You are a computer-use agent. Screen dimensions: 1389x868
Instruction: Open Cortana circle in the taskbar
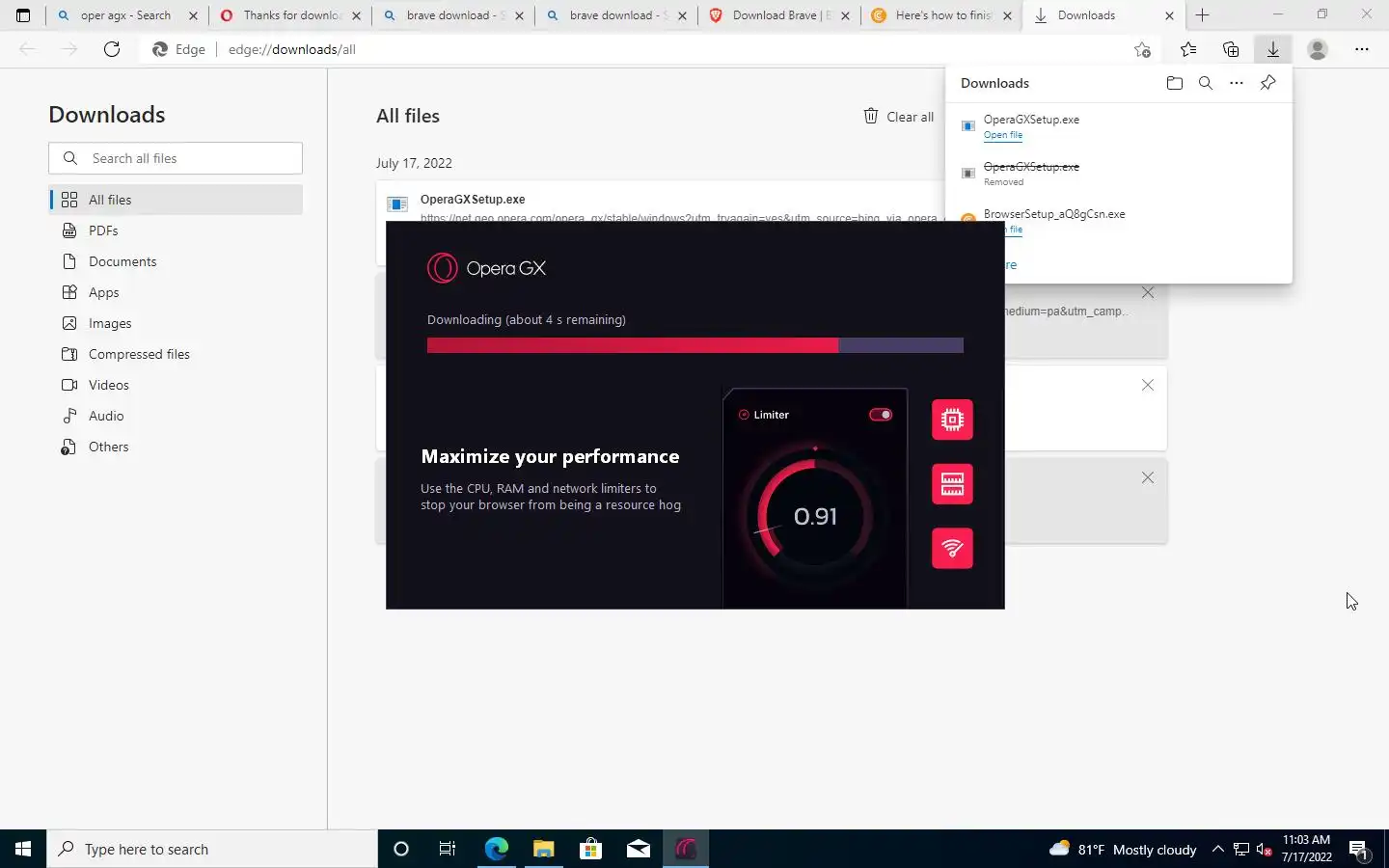[401, 849]
